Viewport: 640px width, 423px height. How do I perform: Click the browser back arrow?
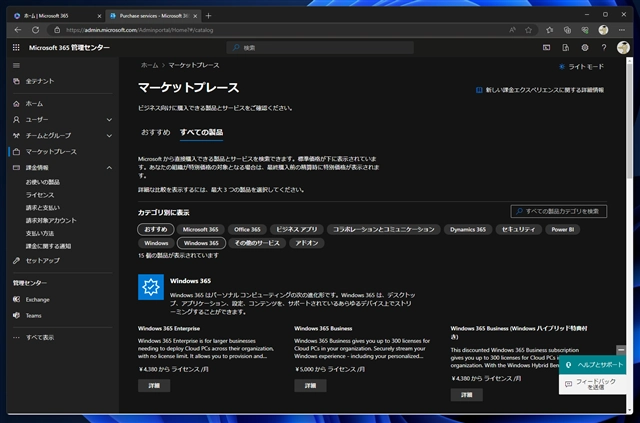tap(18, 30)
